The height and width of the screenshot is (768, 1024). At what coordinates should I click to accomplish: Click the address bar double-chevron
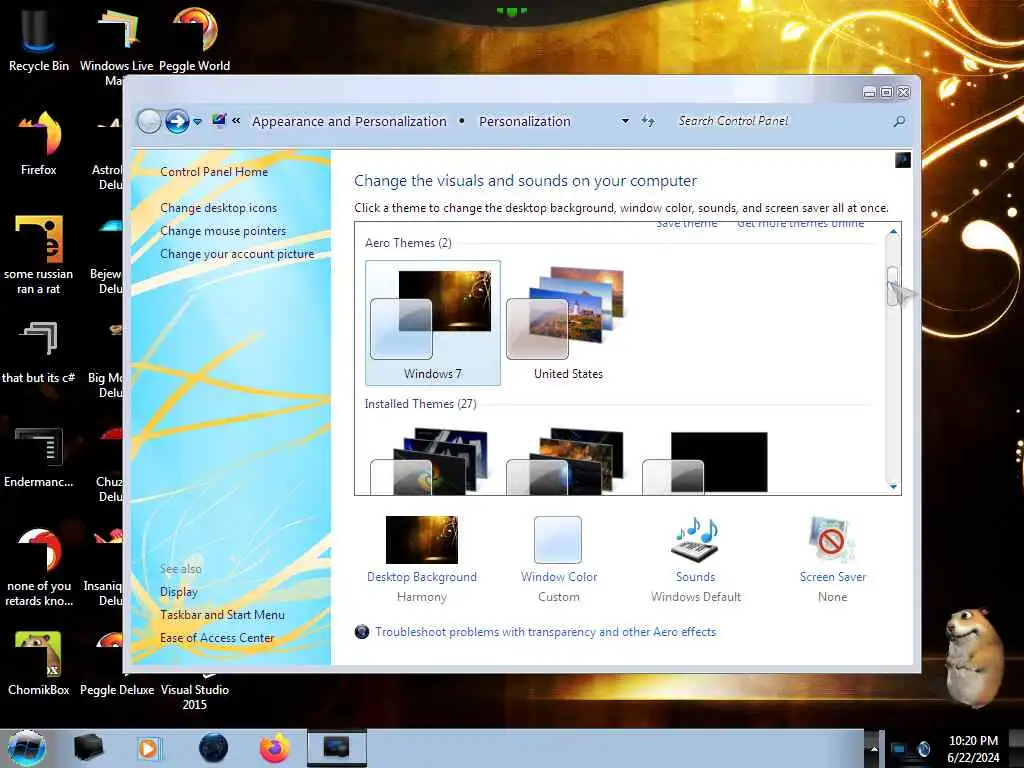tap(236, 120)
